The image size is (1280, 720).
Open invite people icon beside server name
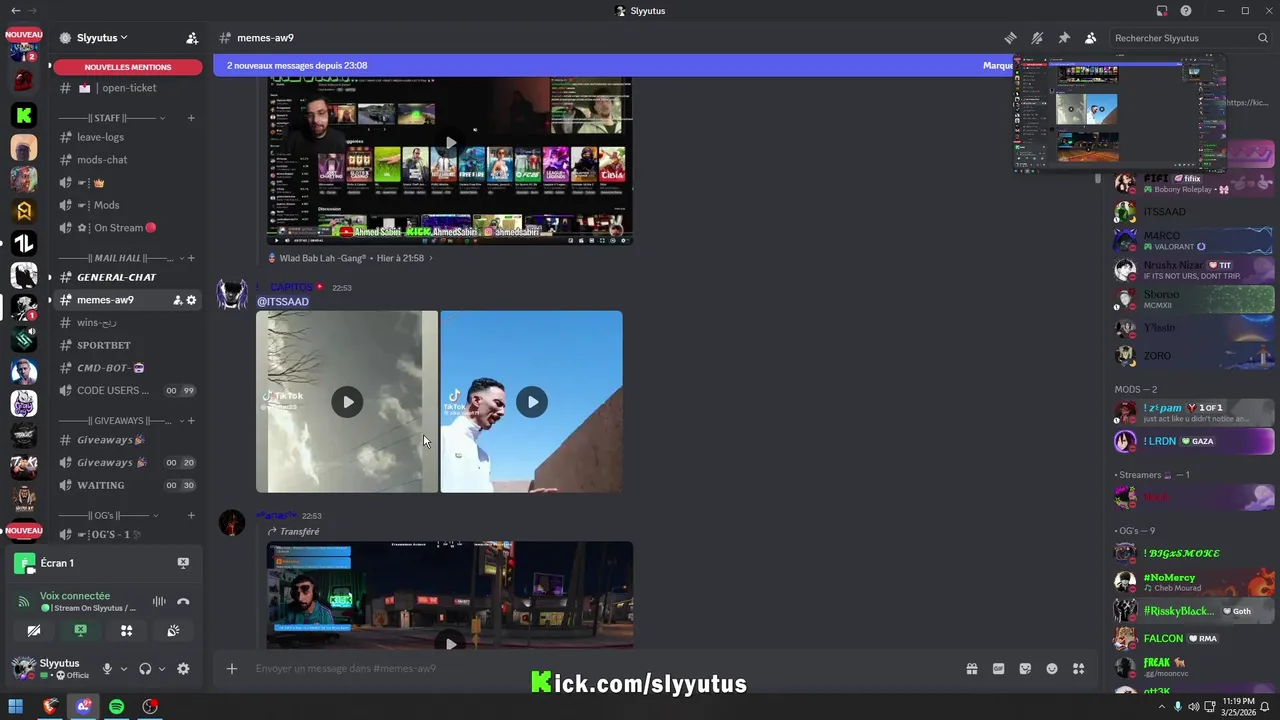[x=192, y=38]
